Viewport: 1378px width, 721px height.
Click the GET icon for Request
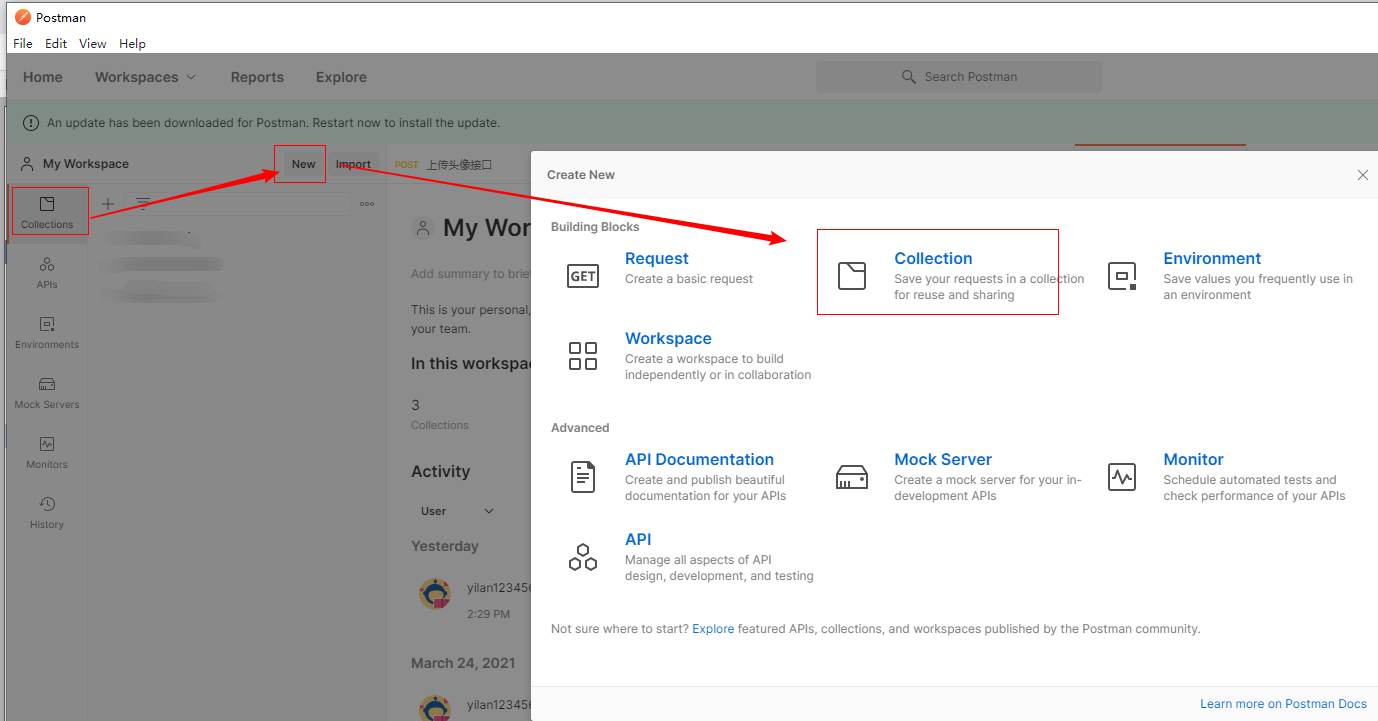click(x=583, y=276)
